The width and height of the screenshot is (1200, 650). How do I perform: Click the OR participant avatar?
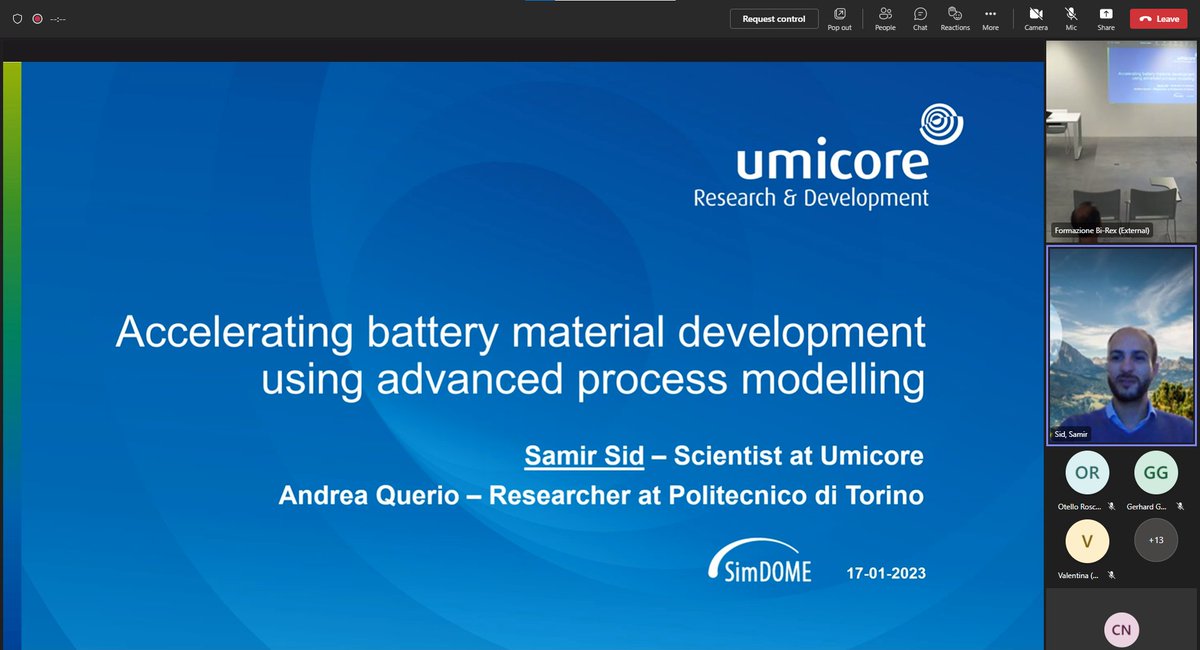tap(1086, 474)
